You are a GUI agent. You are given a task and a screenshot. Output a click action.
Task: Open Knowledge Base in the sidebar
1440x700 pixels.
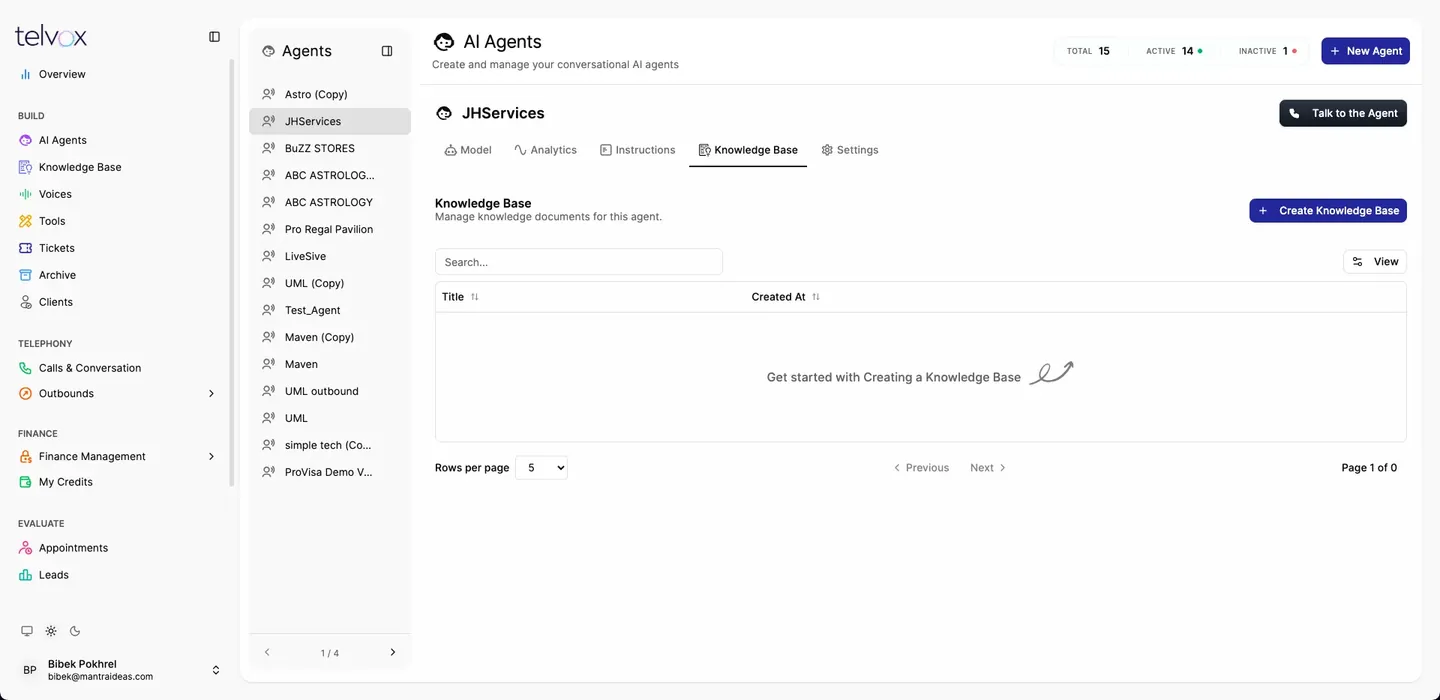pyautogui.click(x=80, y=167)
